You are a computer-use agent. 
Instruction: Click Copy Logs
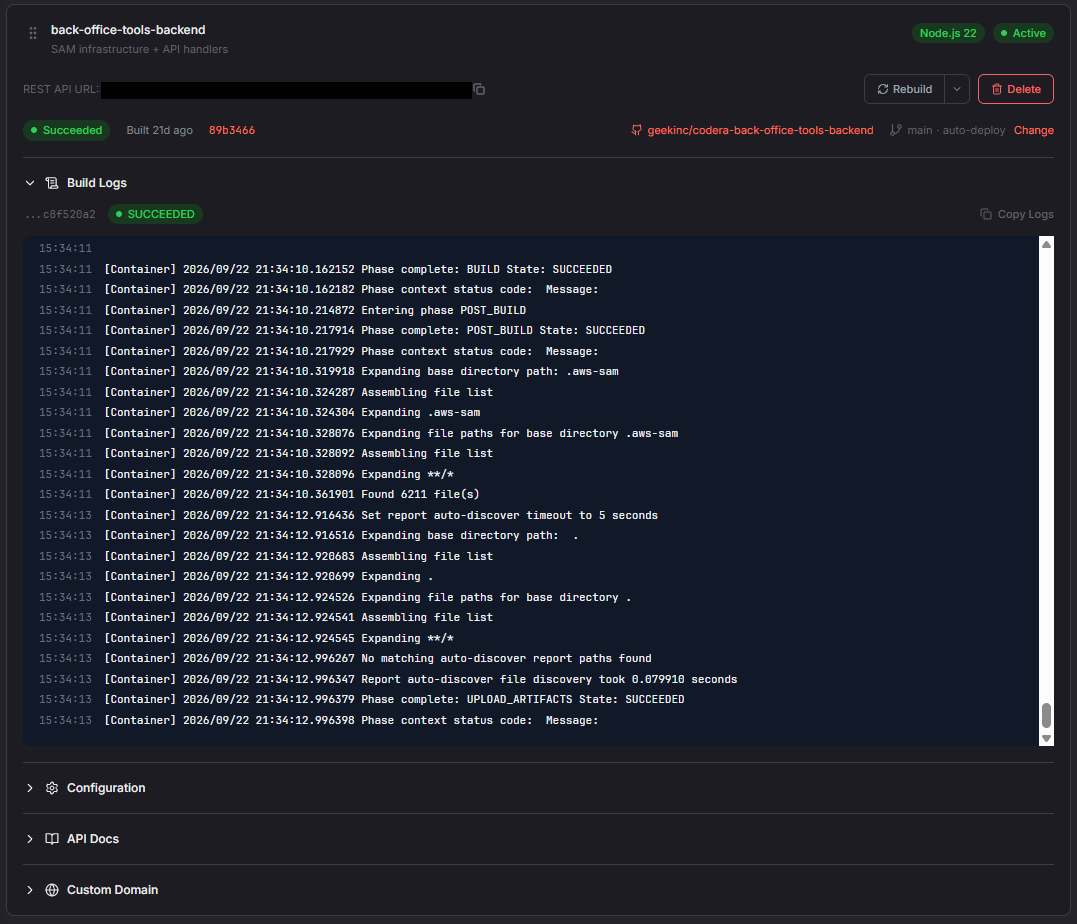coord(1016,214)
